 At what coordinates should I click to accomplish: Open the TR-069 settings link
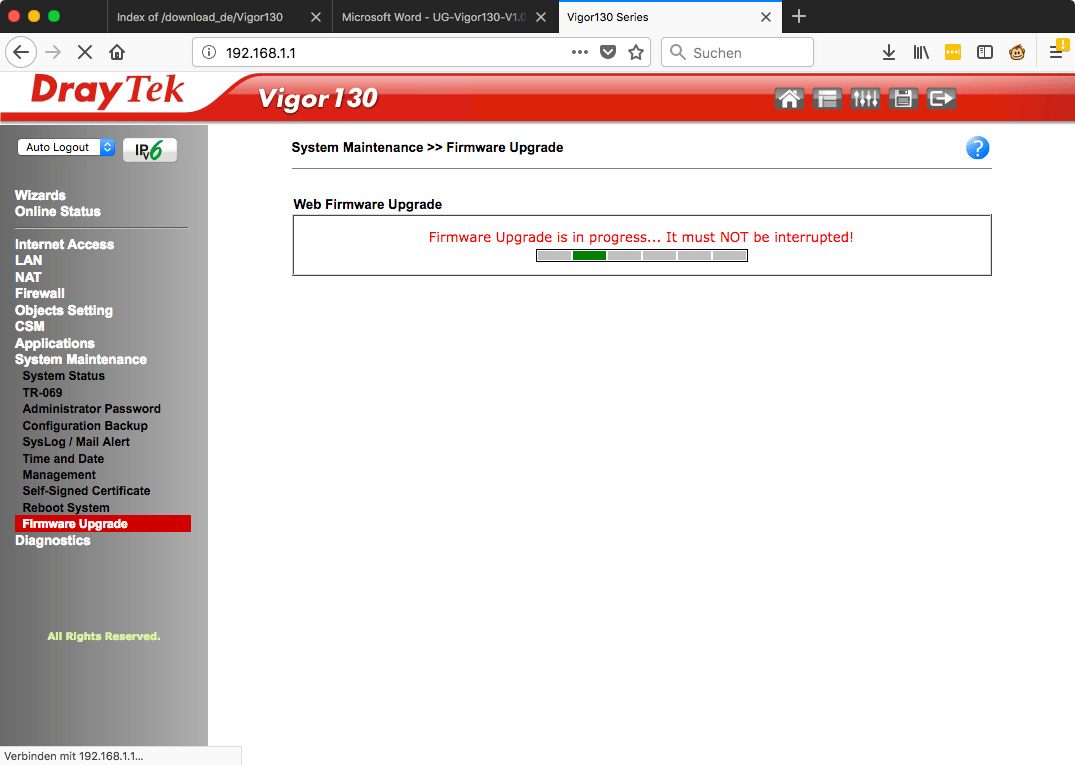(43, 392)
